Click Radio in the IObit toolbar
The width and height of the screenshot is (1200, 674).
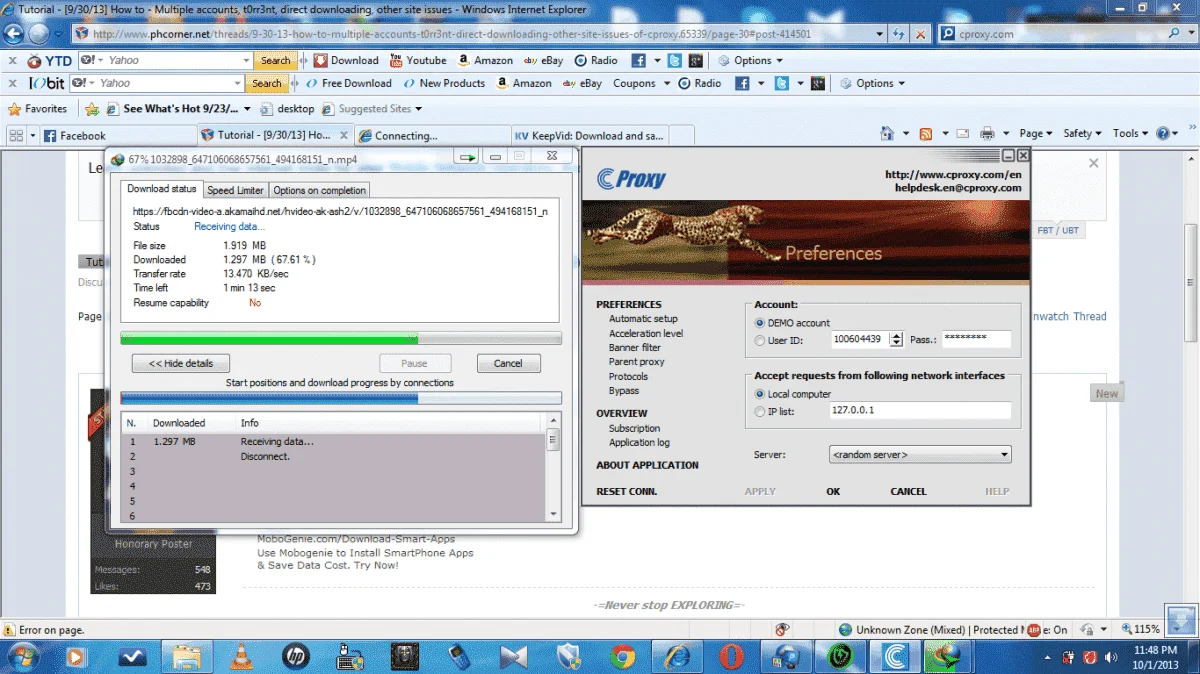(700, 83)
